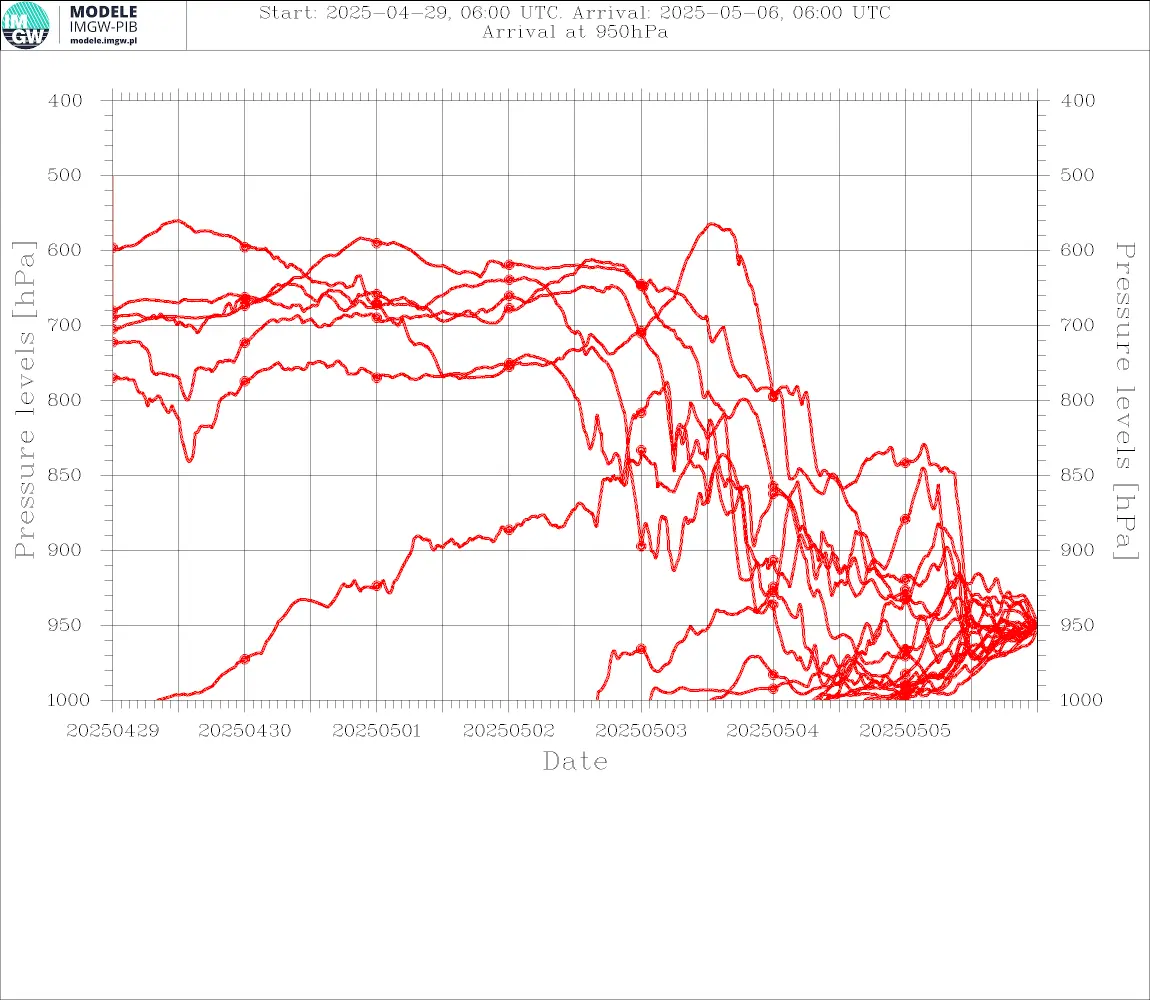The image size is (1150, 1000).
Task: Click left axis value 500
Action: pos(65,175)
